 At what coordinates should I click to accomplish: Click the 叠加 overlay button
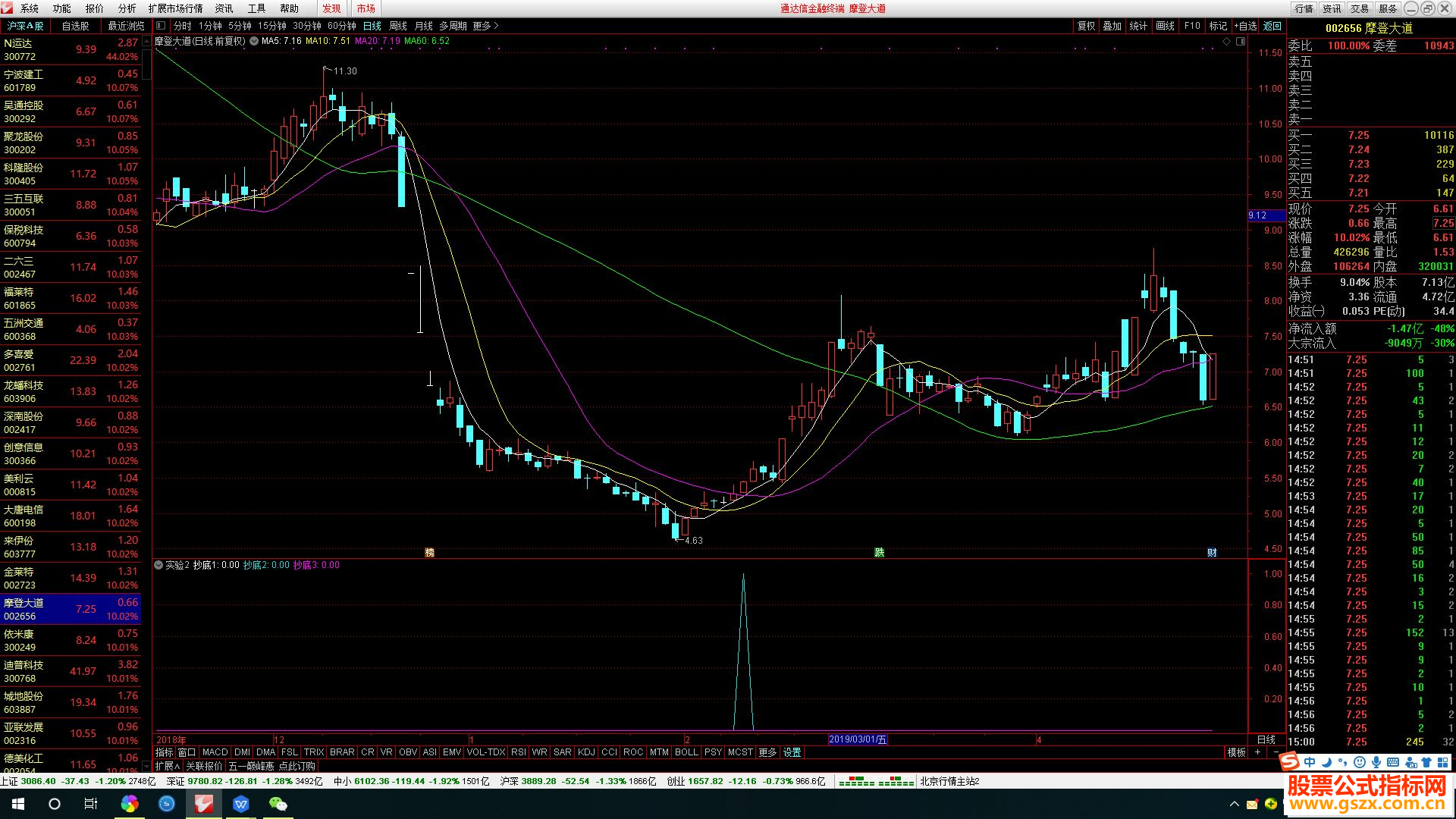(1112, 26)
